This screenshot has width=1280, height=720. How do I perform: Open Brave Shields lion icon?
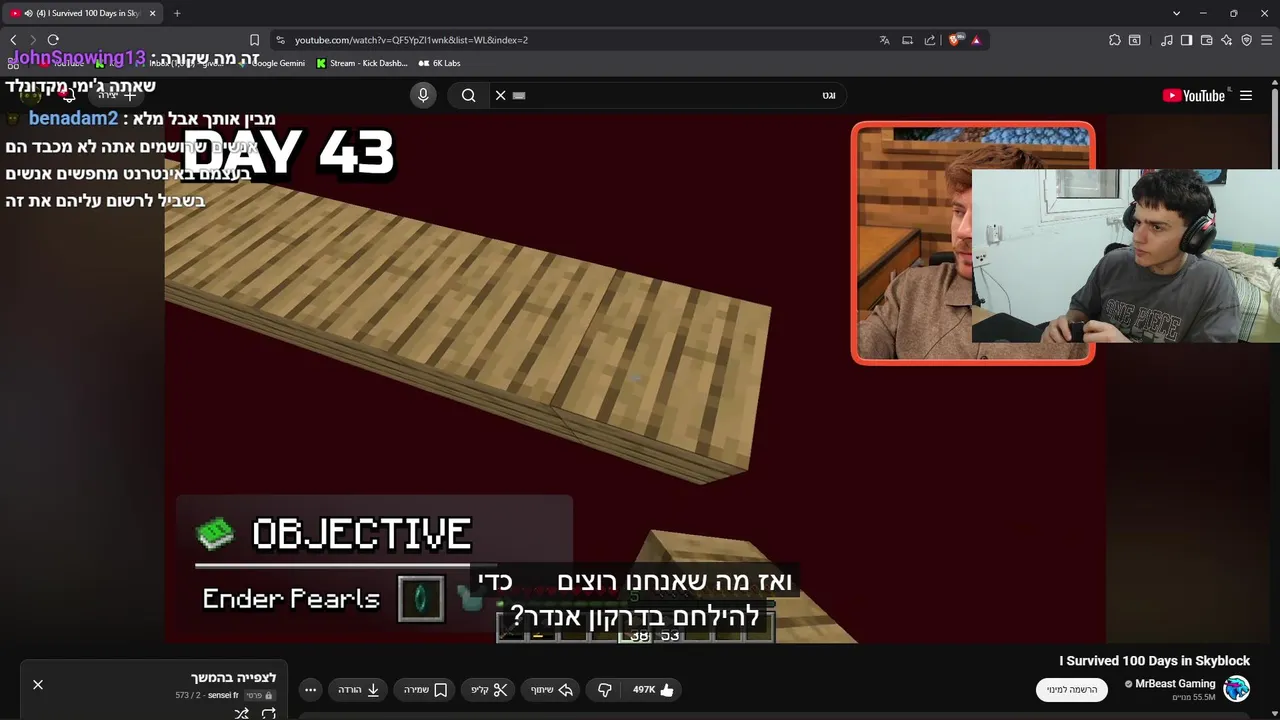click(954, 40)
